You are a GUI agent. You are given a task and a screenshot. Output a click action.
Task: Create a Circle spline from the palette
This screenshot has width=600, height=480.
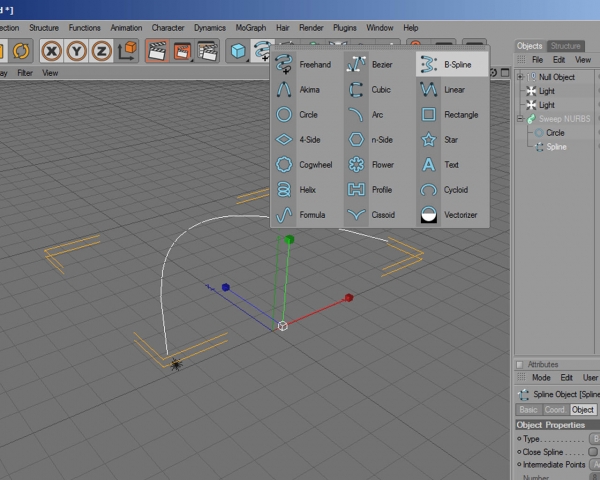click(305, 114)
